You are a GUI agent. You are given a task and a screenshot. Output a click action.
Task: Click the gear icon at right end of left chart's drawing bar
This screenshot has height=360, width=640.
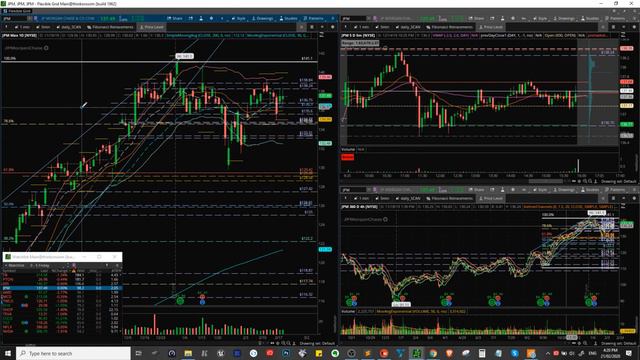pos(332,27)
